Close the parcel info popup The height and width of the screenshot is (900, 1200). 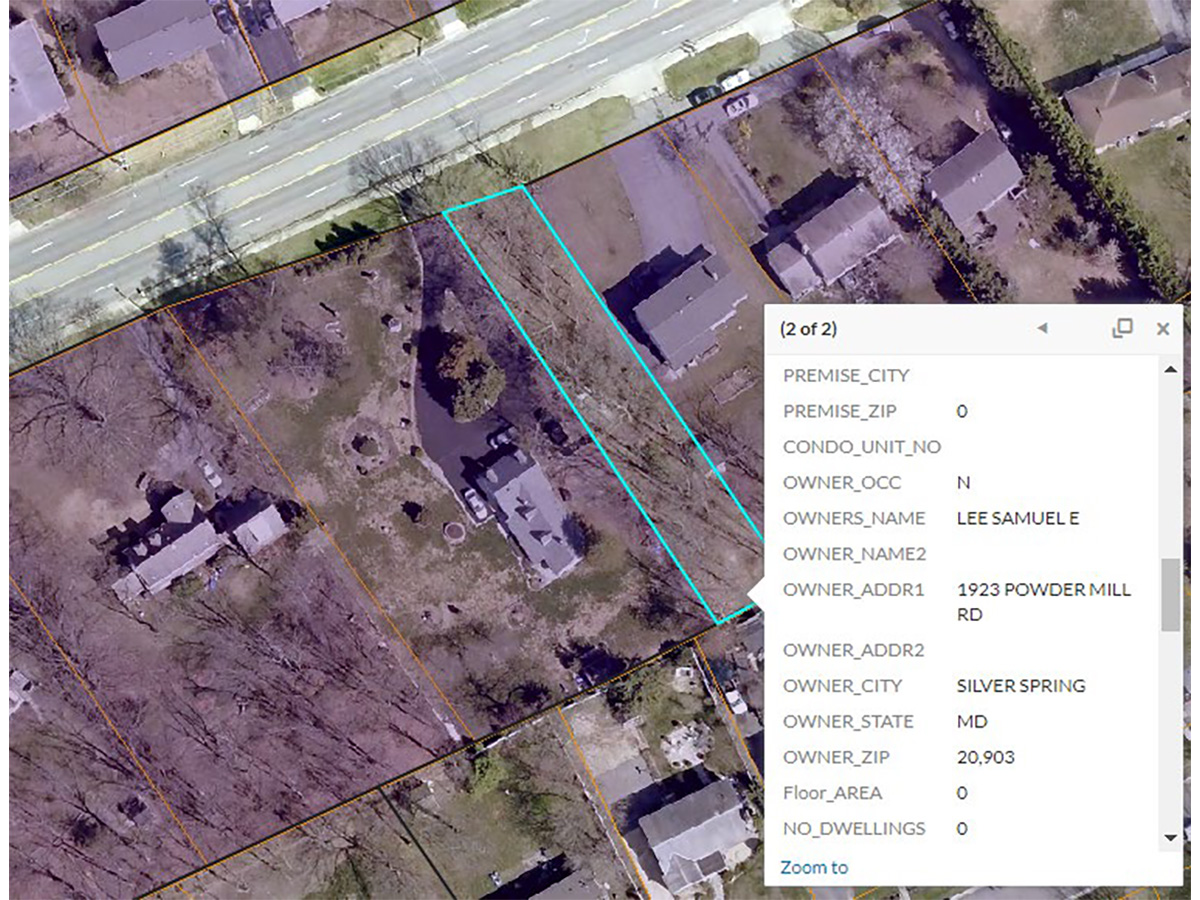pos(1163,328)
